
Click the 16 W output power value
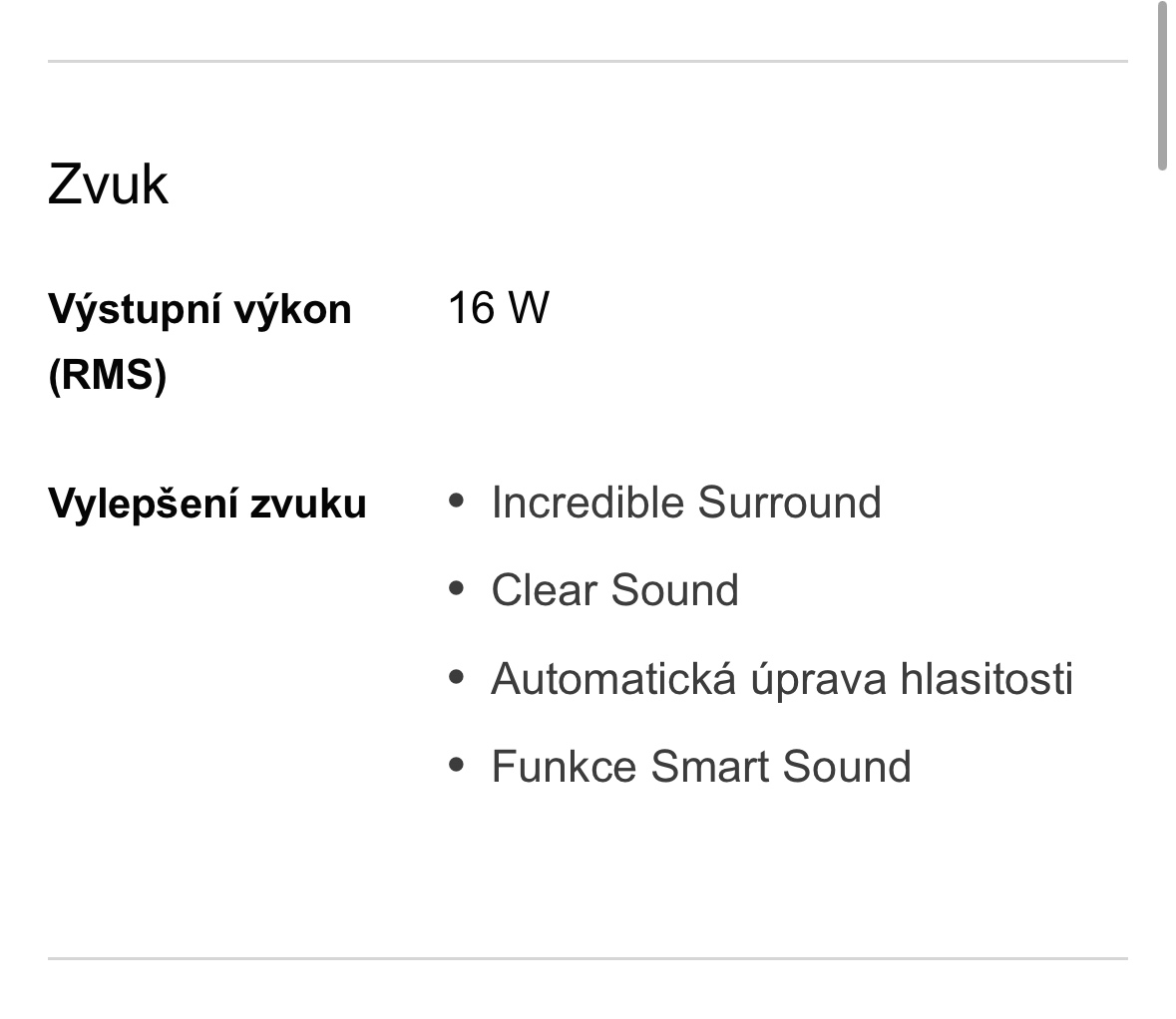pos(498,308)
